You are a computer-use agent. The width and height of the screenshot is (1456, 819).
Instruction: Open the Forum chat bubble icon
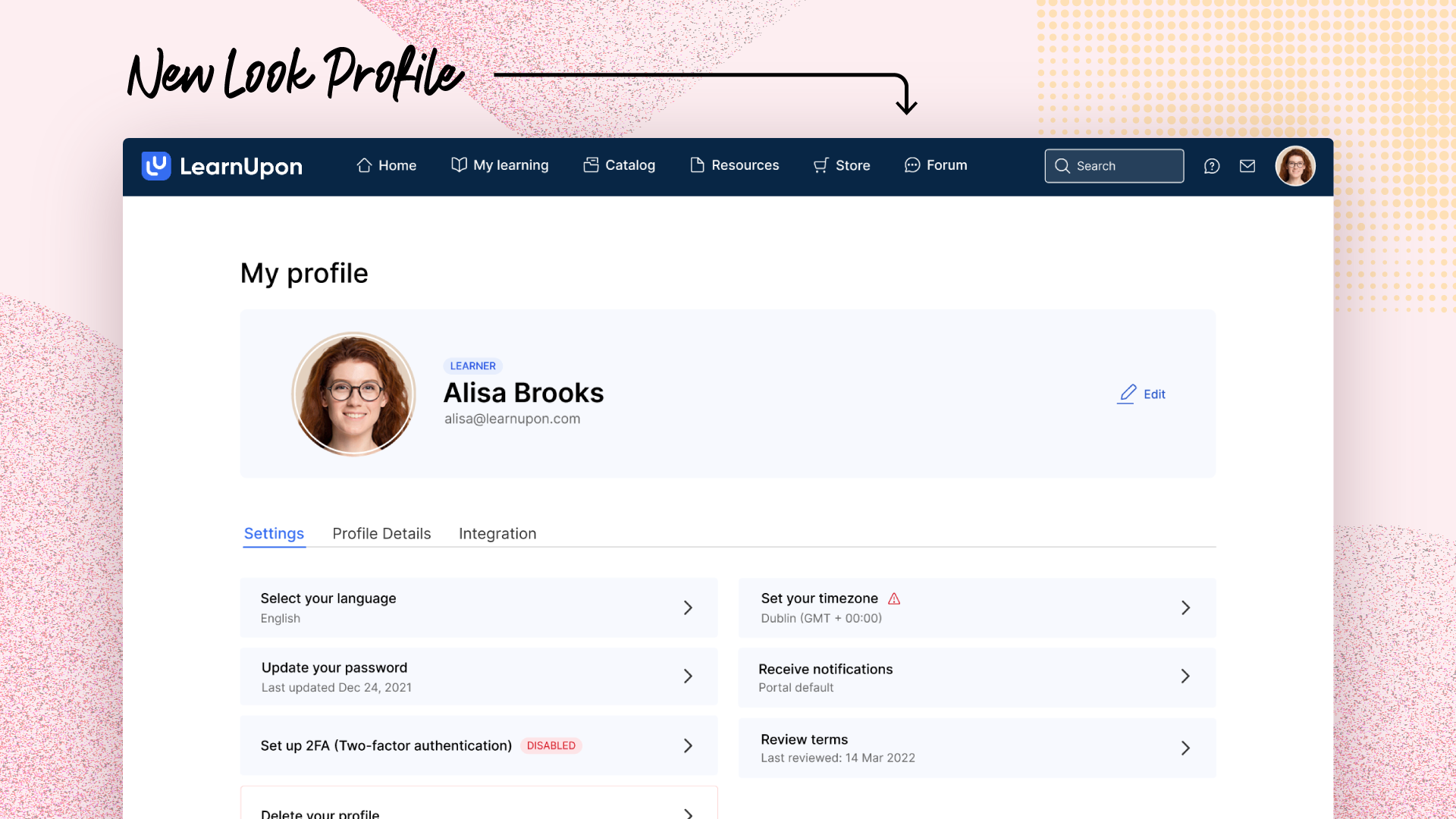click(912, 165)
